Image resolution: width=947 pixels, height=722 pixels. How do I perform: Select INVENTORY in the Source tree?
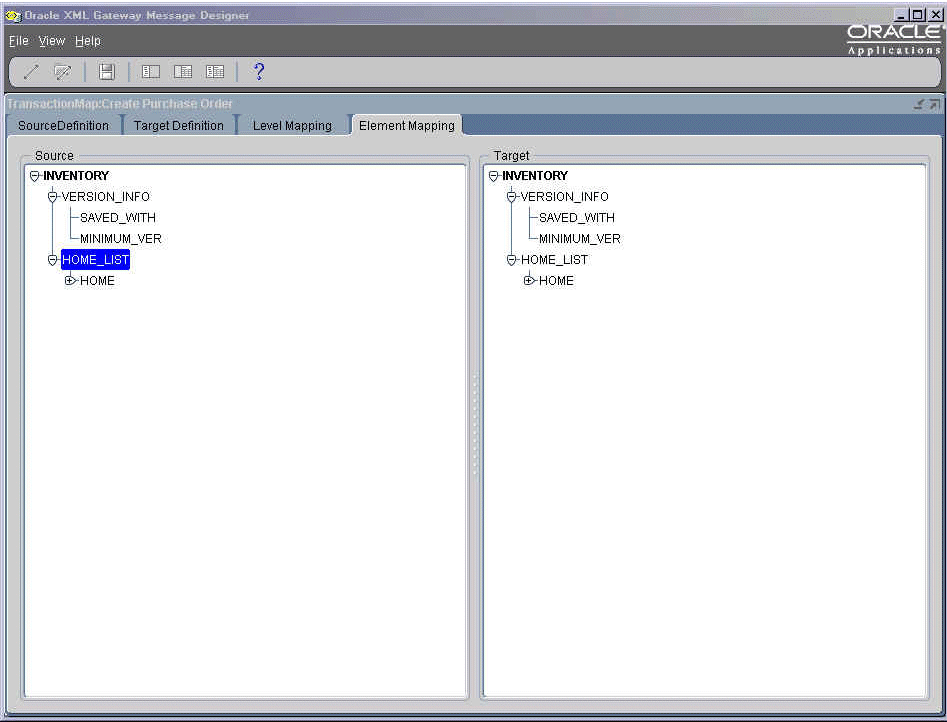pos(76,176)
